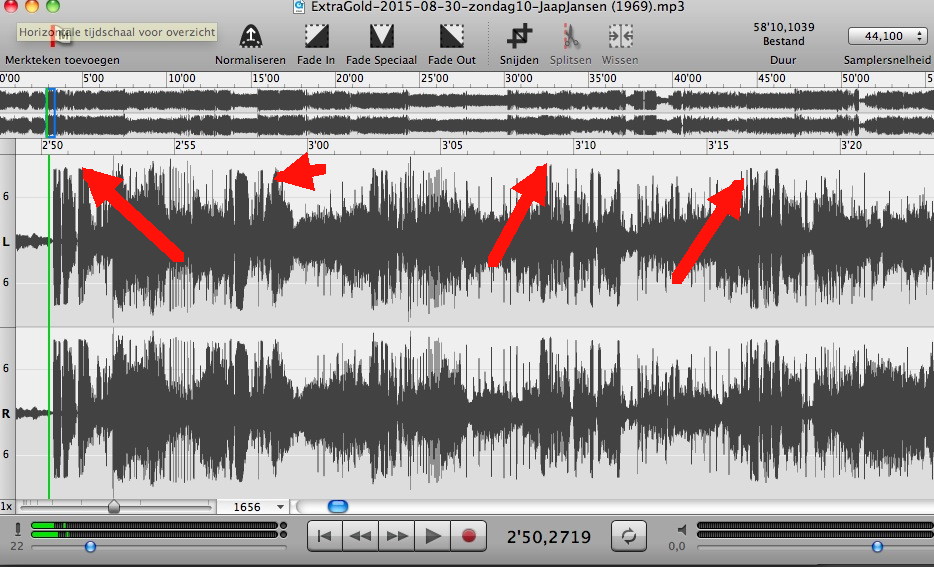934x567 pixels.
Task: Click the blue horizontal scrollbar thumb
Action: click(x=338, y=507)
